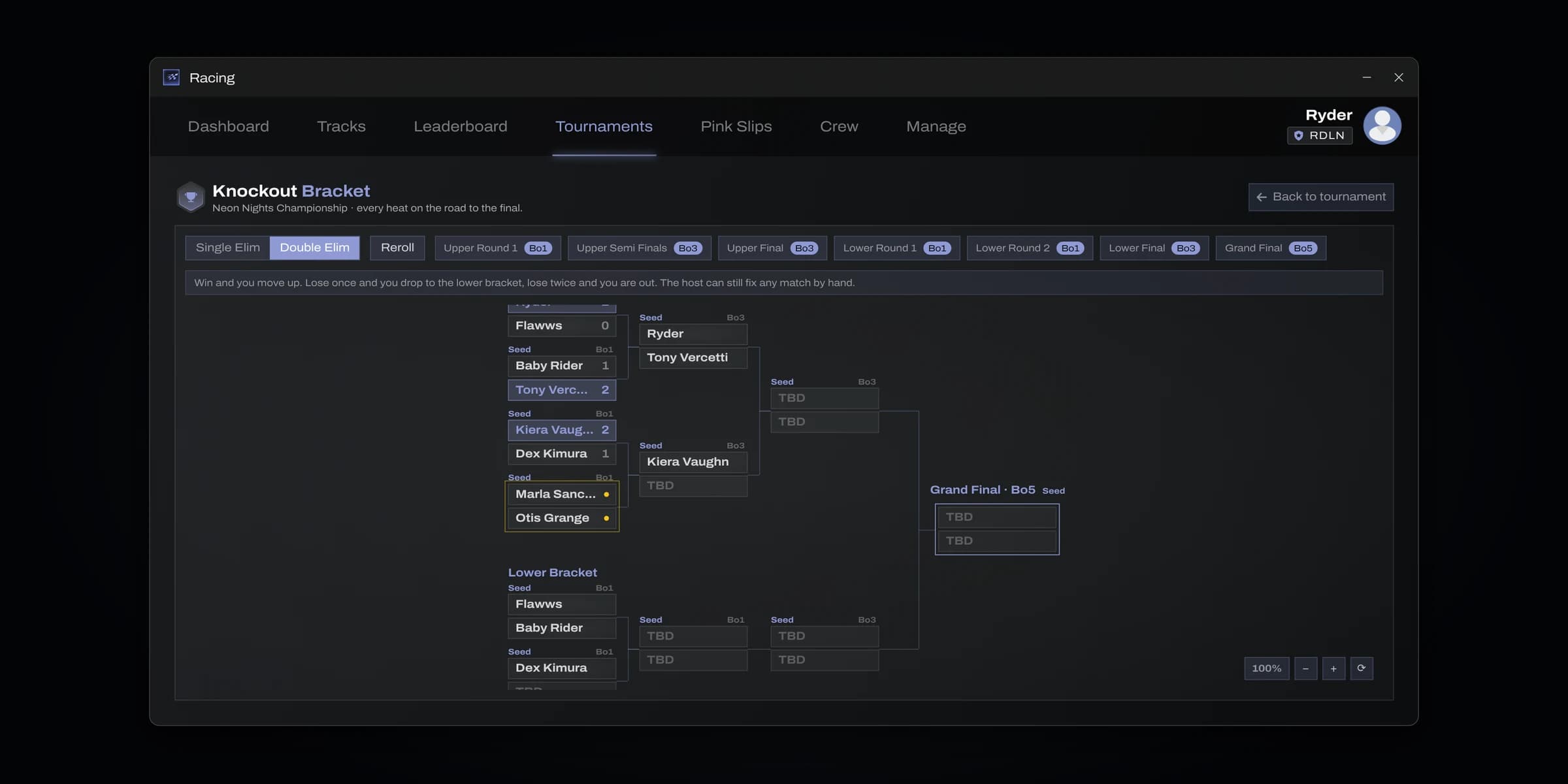Select the Double Elim format

pos(314,248)
